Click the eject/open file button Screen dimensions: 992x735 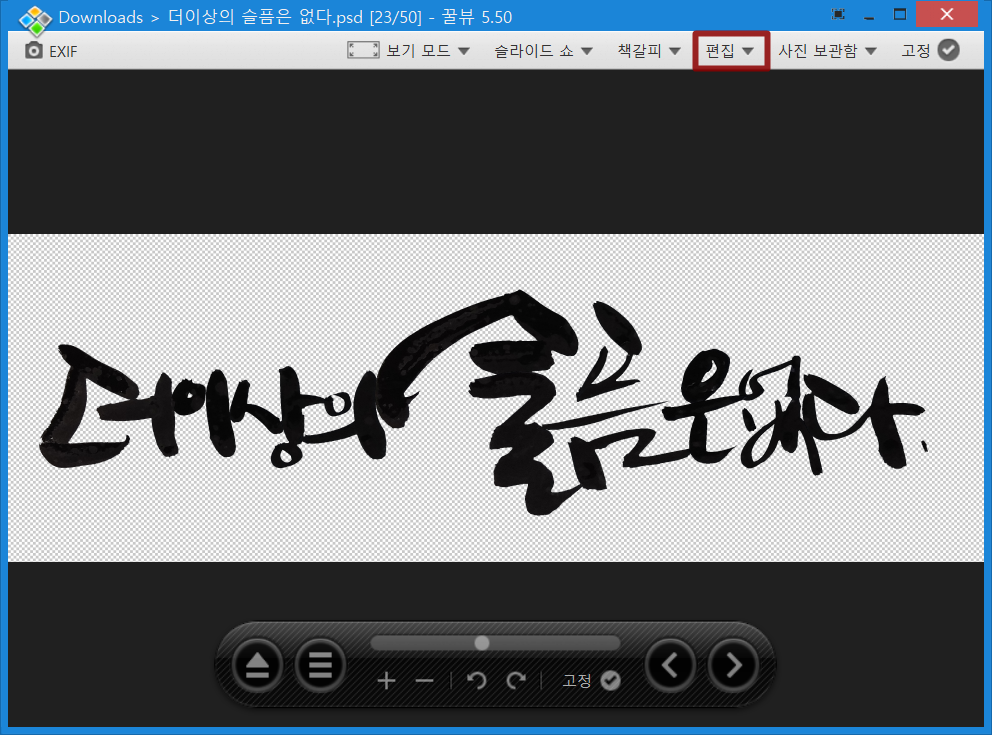point(257,665)
